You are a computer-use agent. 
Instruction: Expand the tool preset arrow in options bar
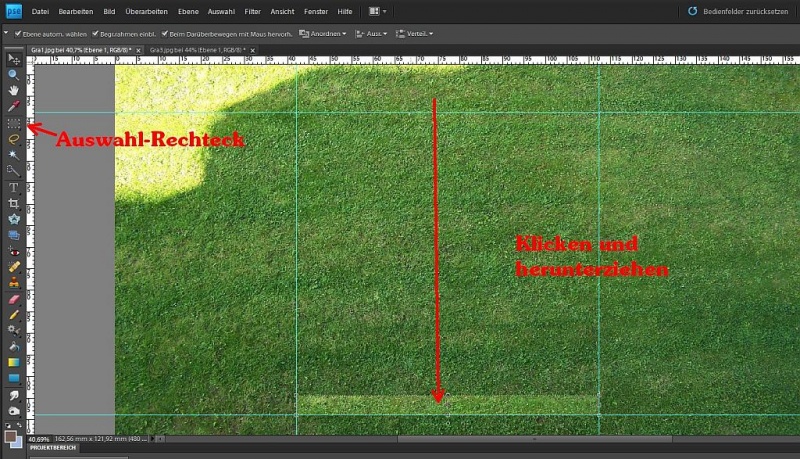[x=6, y=33]
